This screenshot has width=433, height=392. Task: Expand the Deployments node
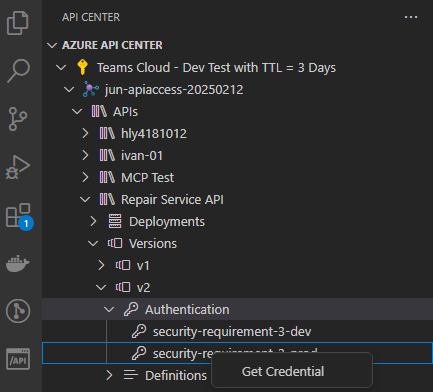tap(93, 221)
